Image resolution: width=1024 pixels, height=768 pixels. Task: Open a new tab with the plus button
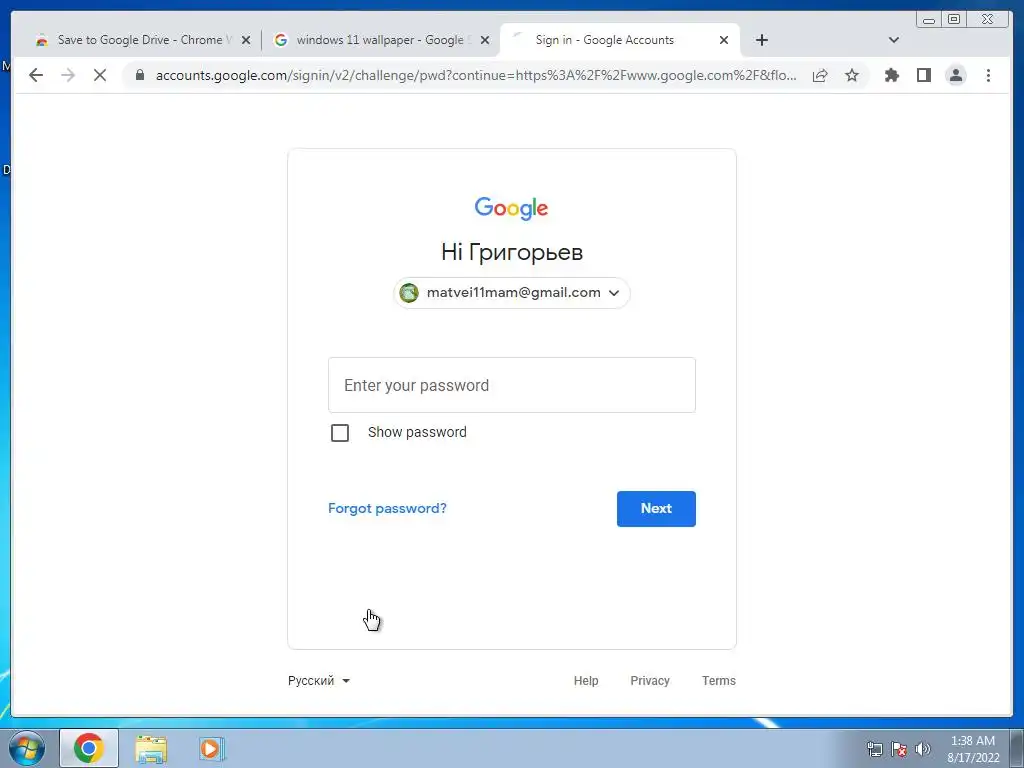(761, 40)
